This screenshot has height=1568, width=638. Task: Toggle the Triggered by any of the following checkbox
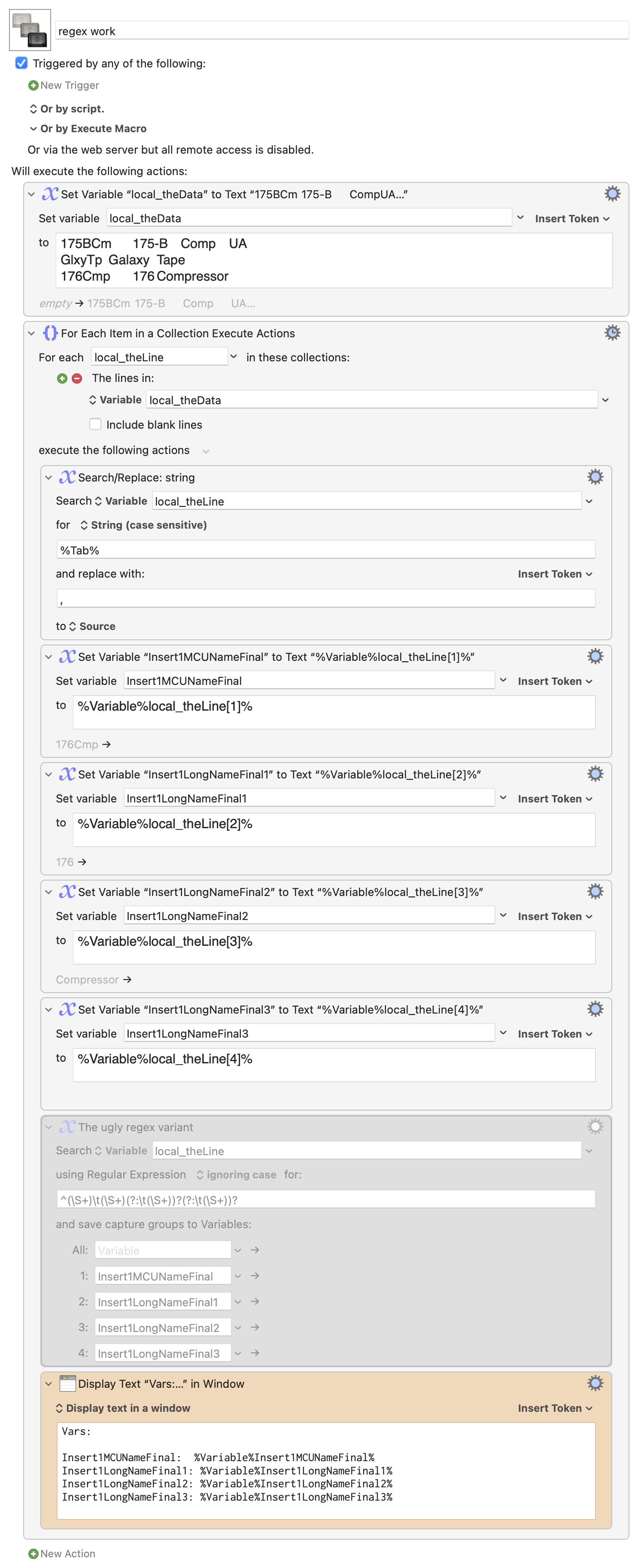(x=21, y=63)
